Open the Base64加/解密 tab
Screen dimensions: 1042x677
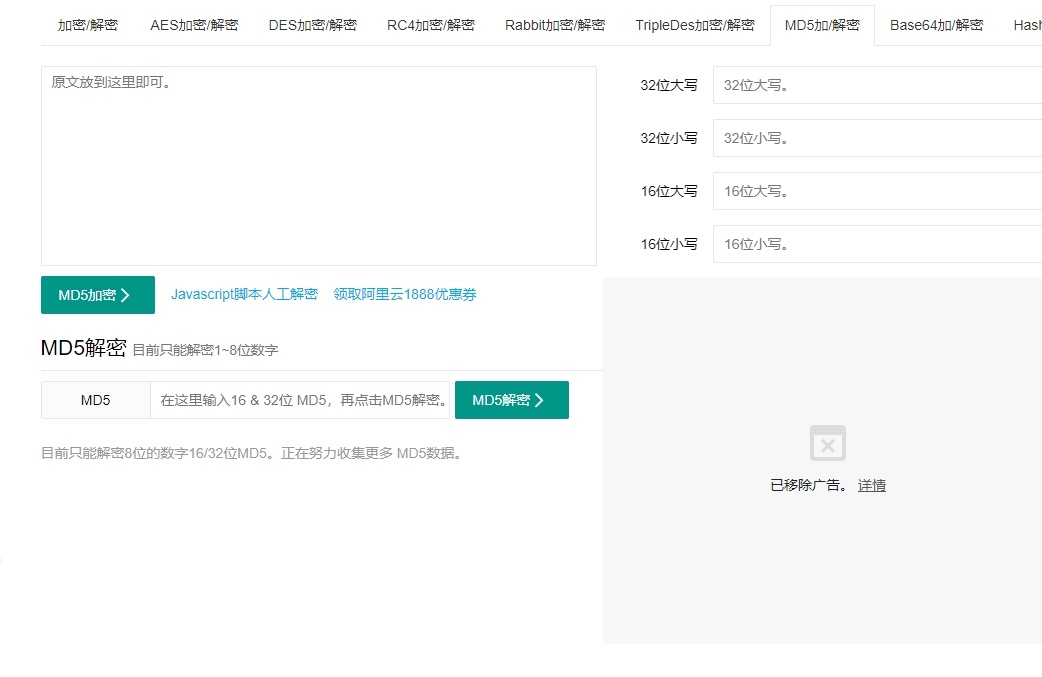click(x=936, y=25)
